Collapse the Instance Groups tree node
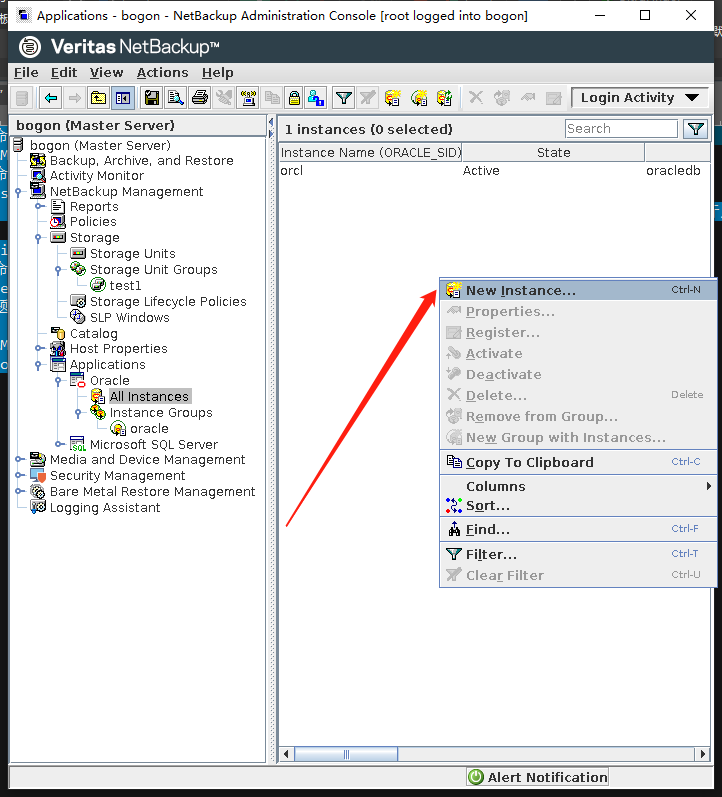The image size is (722, 797). point(78,413)
